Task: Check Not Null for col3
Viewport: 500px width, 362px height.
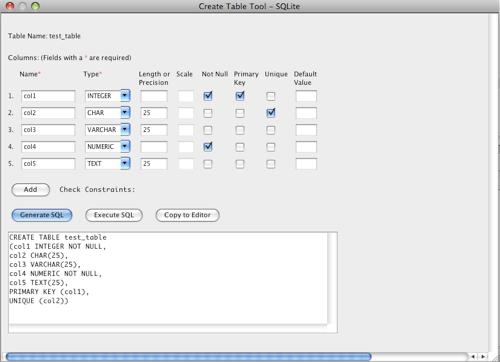Action: coord(208,130)
